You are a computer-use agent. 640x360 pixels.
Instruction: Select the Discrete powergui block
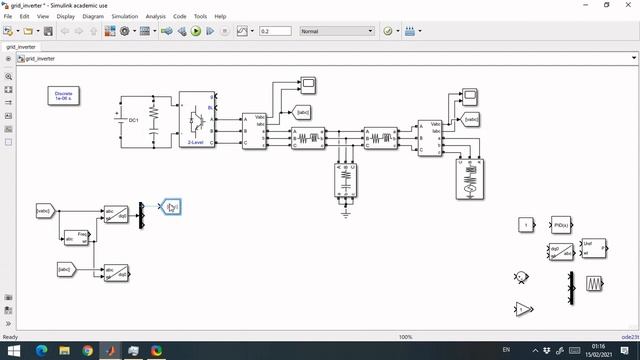tap(63, 96)
